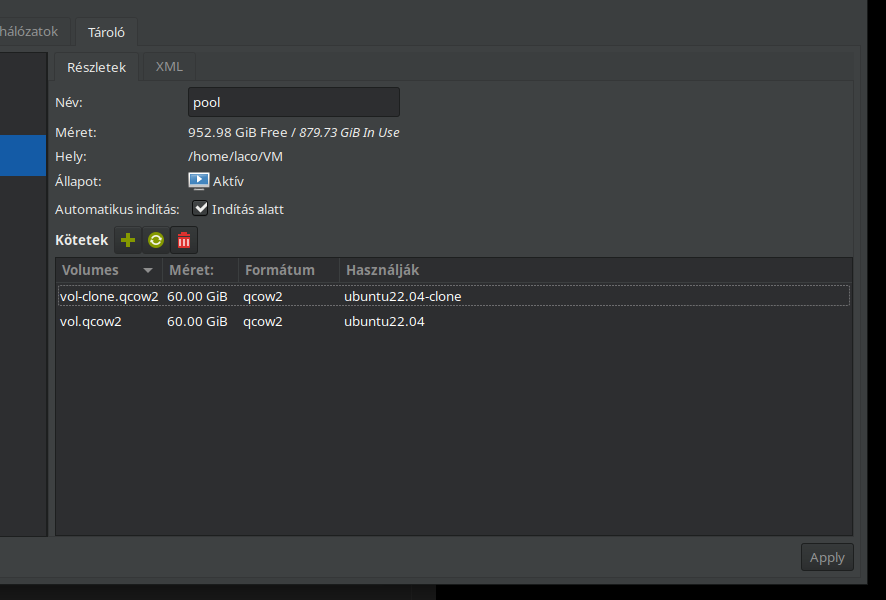Image resolution: width=886 pixels, height=600 pixels.
Task: Click the highlighted storage pool in sidebar
Action: click(x=22, y=156)
